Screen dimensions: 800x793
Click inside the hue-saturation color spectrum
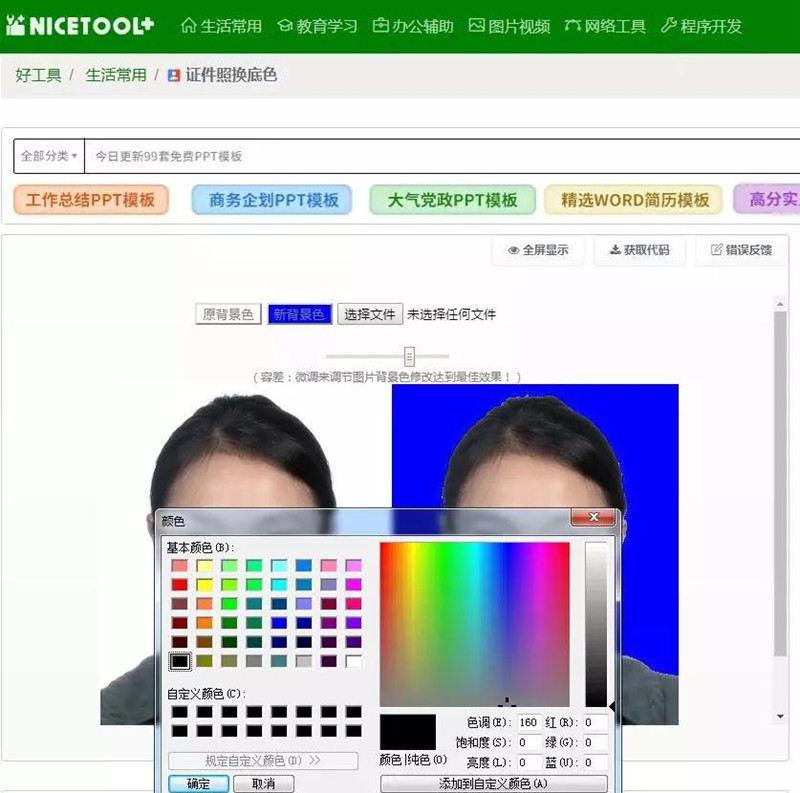click(x=474, y=624)
